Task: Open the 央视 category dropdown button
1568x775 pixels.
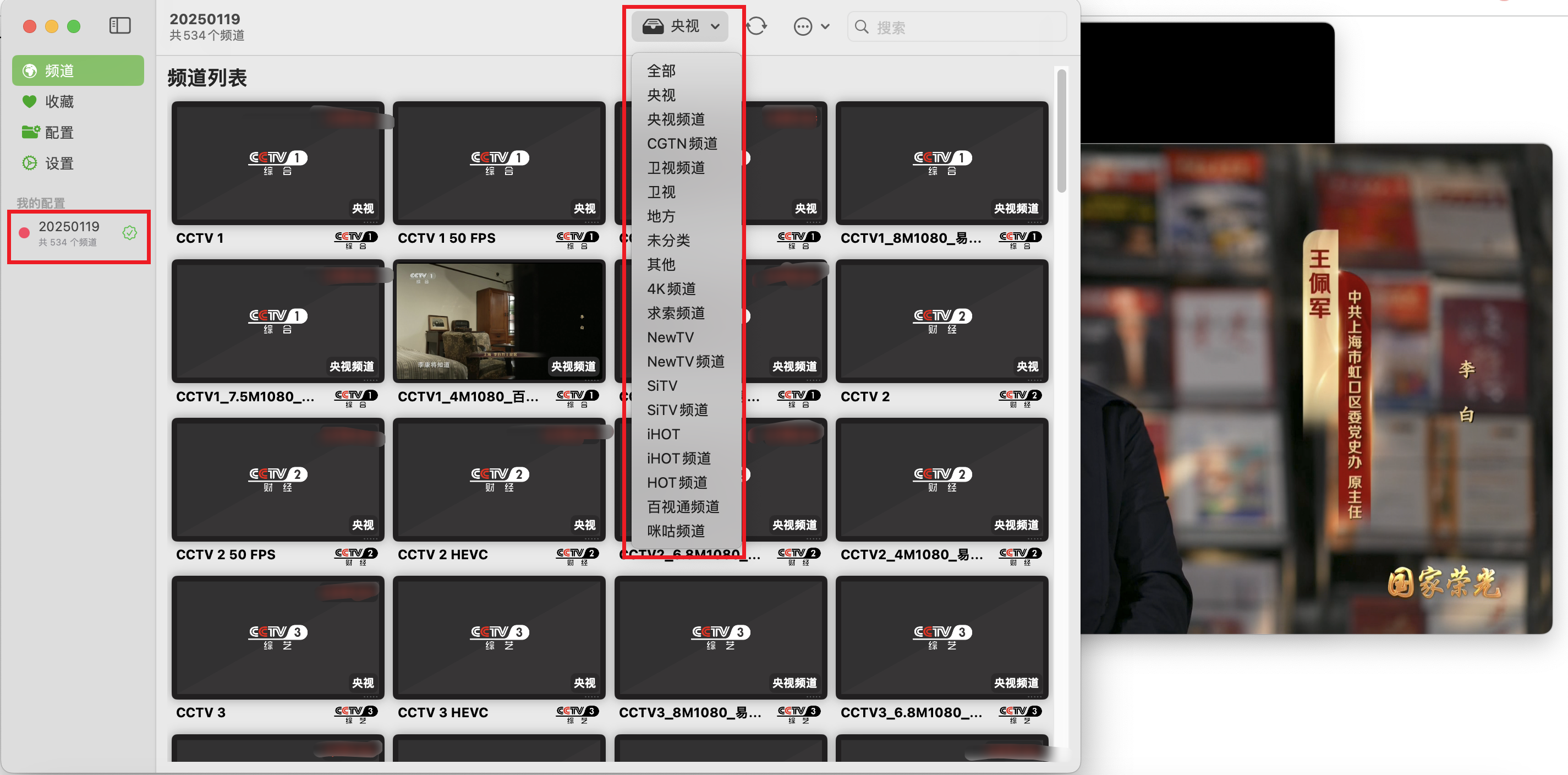Action: [681, 26]
